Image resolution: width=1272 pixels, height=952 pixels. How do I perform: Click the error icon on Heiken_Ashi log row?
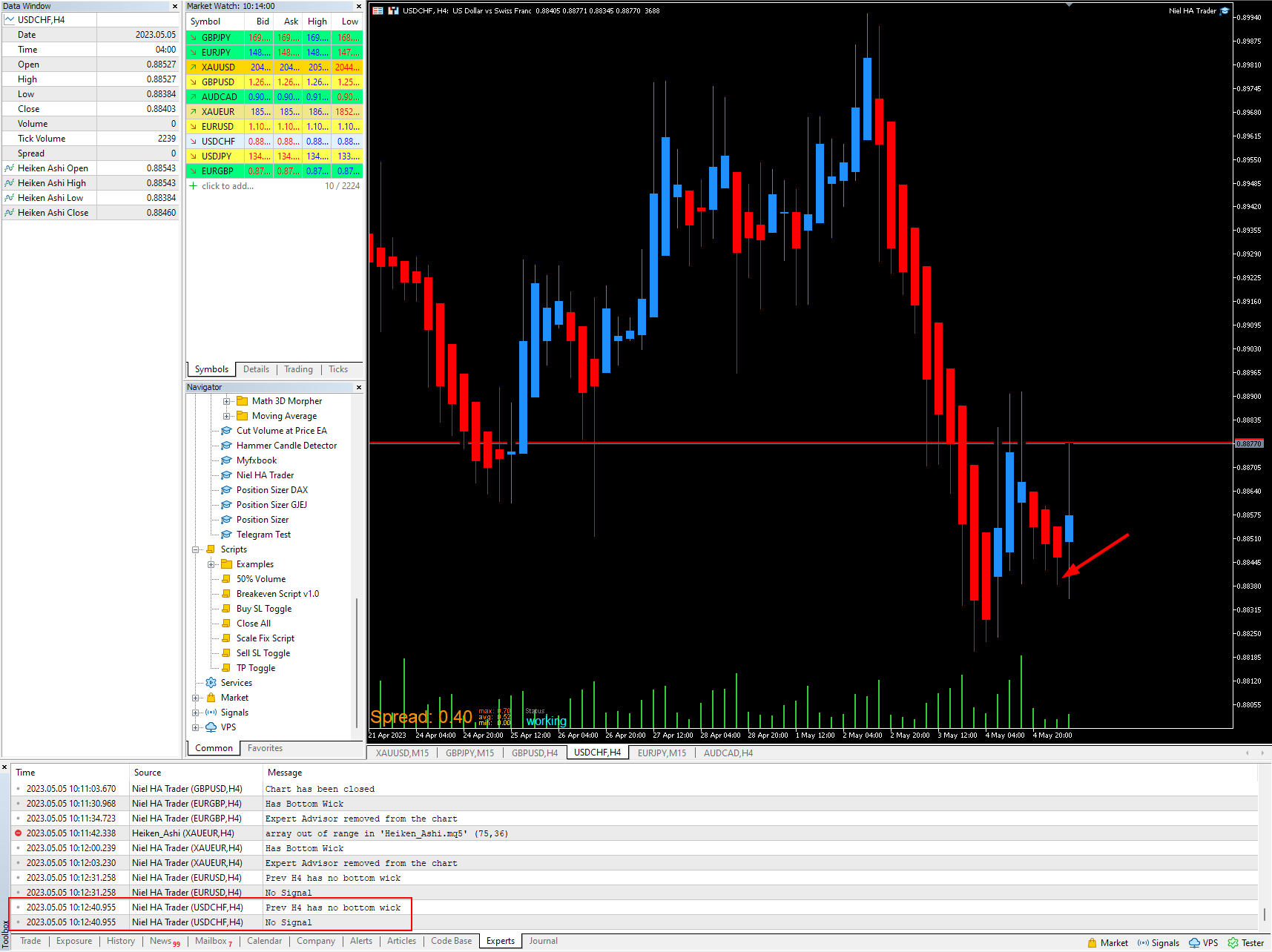click(18, 833)
